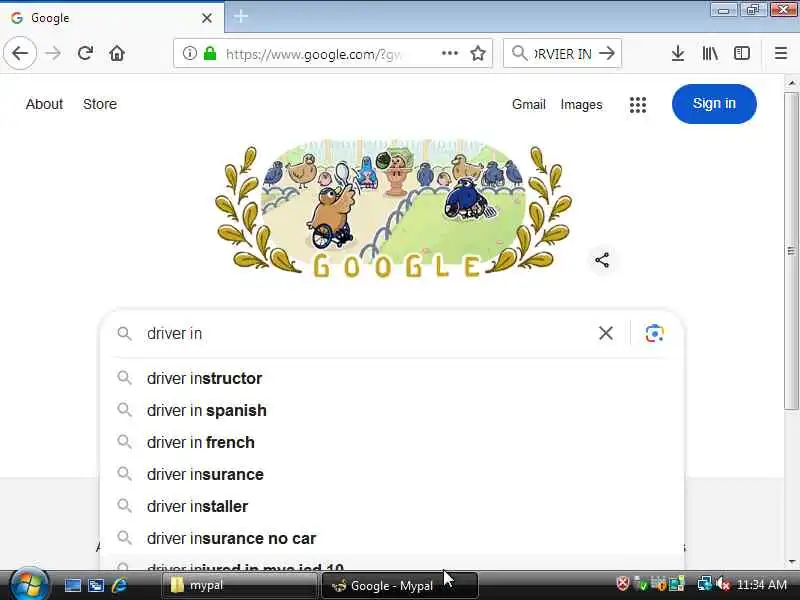This screenshot has width=800, height=600.
Task: Click the red security alert tray icon
Action: (x=622, y=583)
